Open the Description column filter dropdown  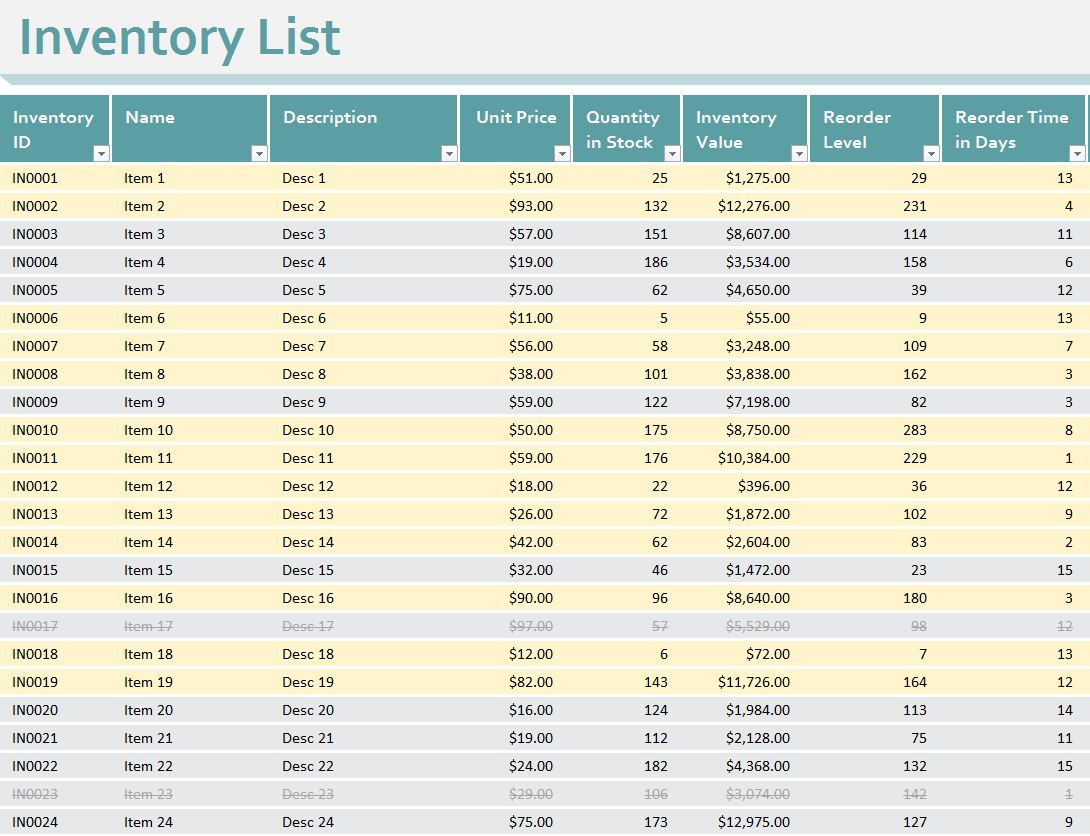coord(450,154)
